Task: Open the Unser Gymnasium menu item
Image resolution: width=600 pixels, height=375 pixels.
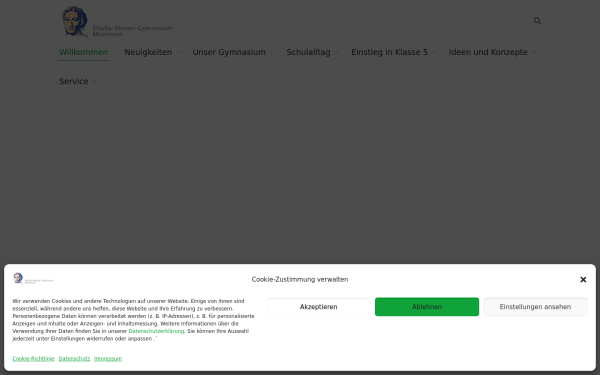Action: point(229,52)
